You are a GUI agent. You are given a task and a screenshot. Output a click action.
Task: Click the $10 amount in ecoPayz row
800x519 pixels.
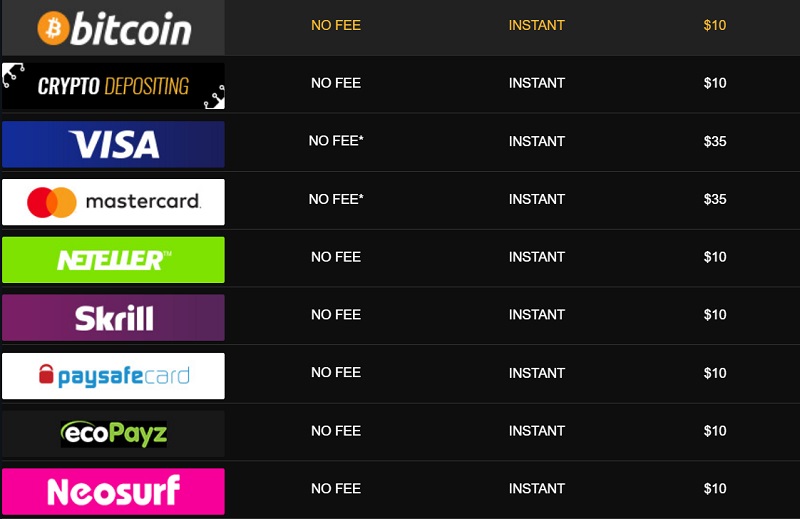coord(715,431)
